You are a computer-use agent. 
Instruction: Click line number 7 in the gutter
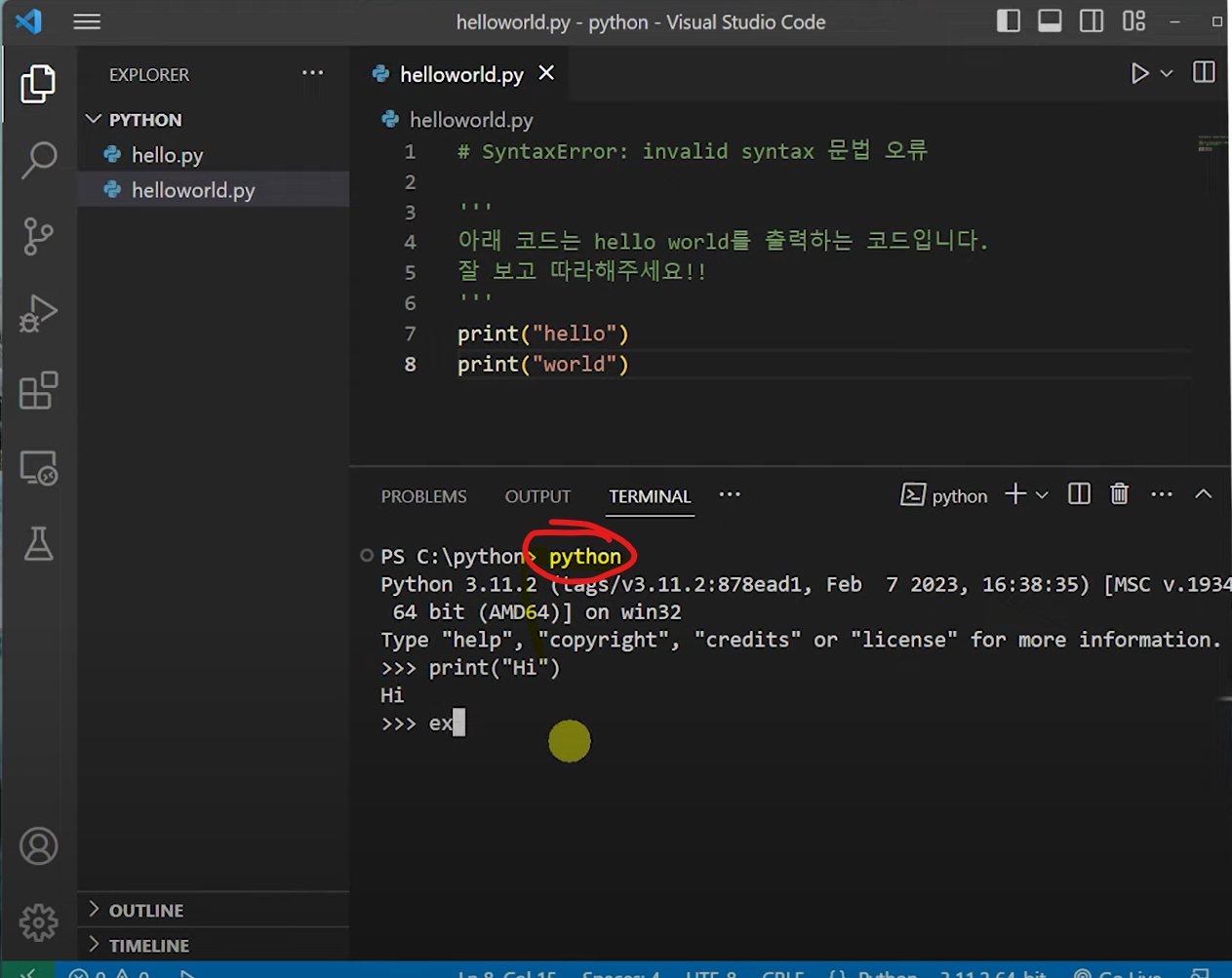[411, 333]
